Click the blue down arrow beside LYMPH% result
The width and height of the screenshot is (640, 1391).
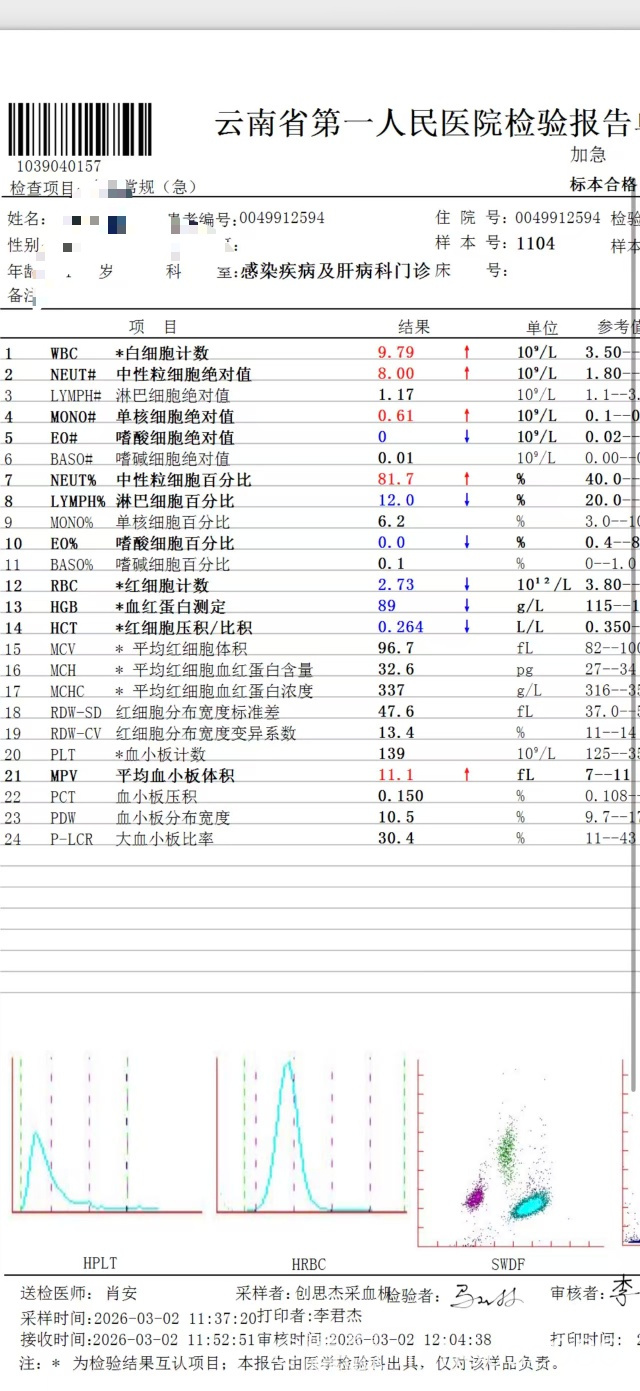point(466,500)
